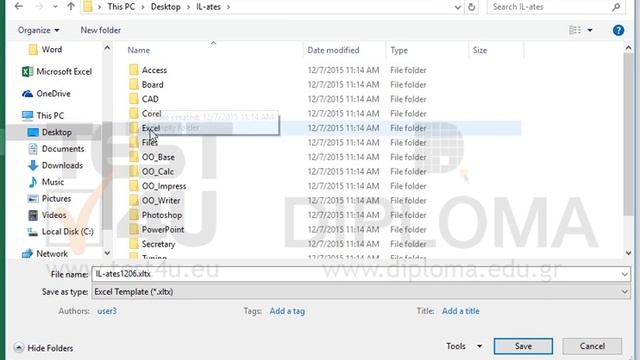The height and width of the screenshot is (360, 640).
Task: Create a New folder
Action: click(100, 30)
